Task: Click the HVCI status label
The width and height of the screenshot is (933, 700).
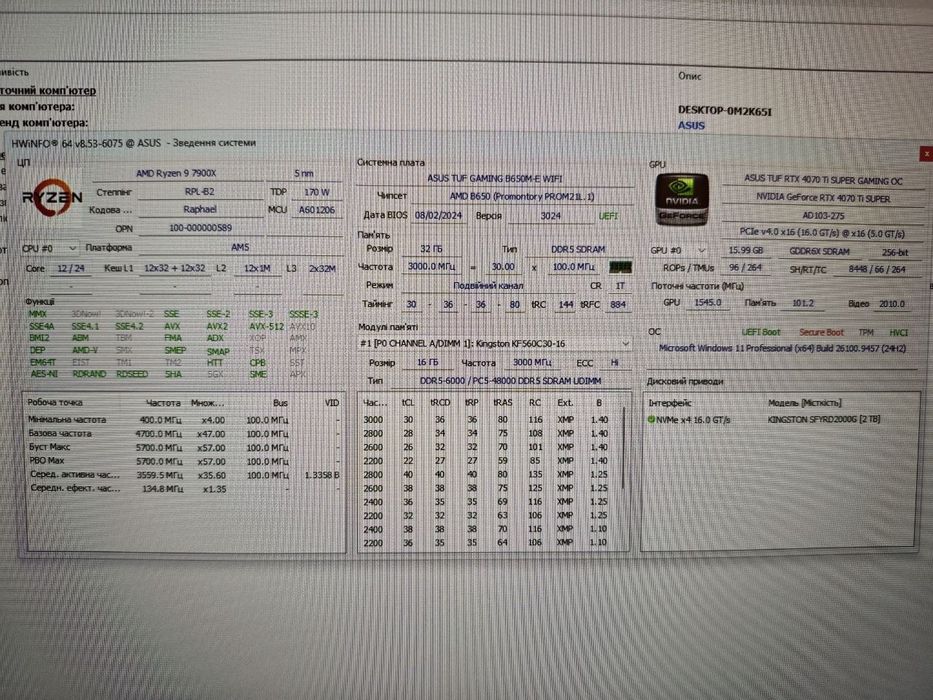Action: [898, 333]
